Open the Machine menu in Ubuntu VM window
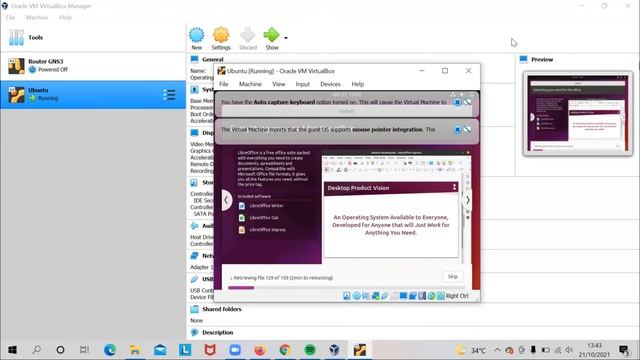The image size is (640, 360). coord(250,84)
